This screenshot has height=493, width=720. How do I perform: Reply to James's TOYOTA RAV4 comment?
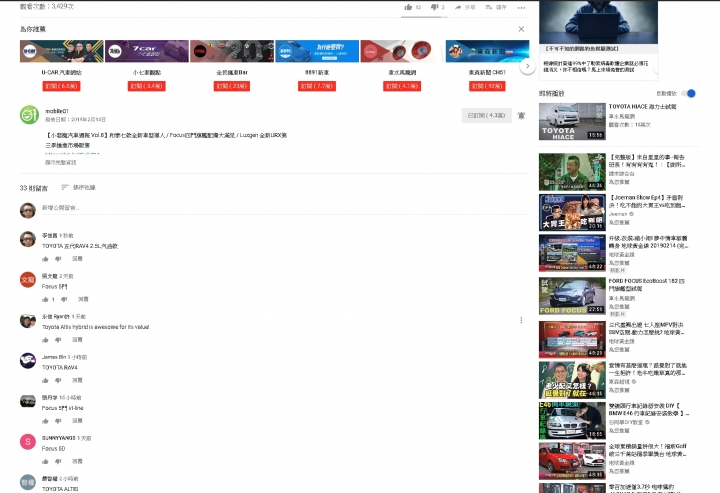coord(77,380)
